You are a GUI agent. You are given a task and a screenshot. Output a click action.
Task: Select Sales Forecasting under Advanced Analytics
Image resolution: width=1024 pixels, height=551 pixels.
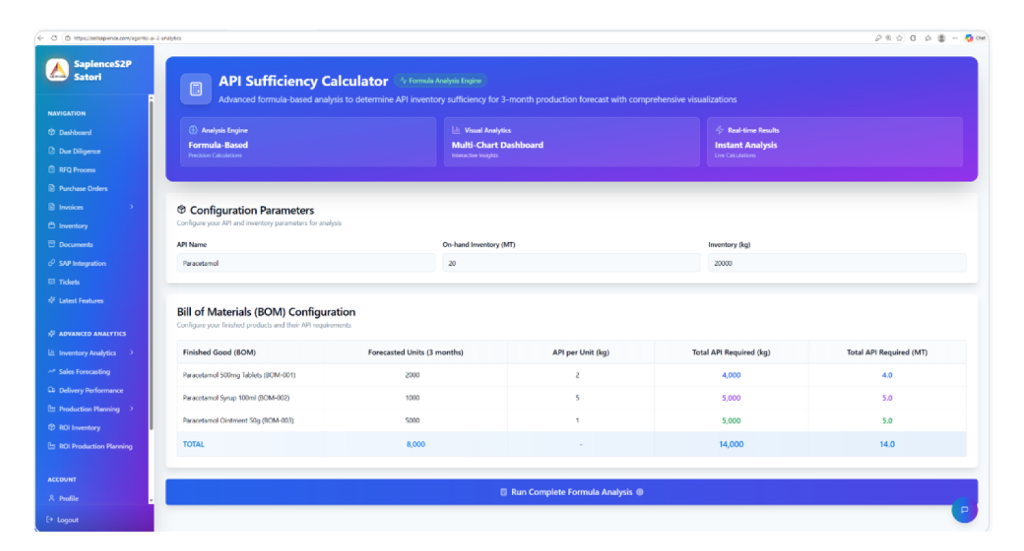[84, 371]
